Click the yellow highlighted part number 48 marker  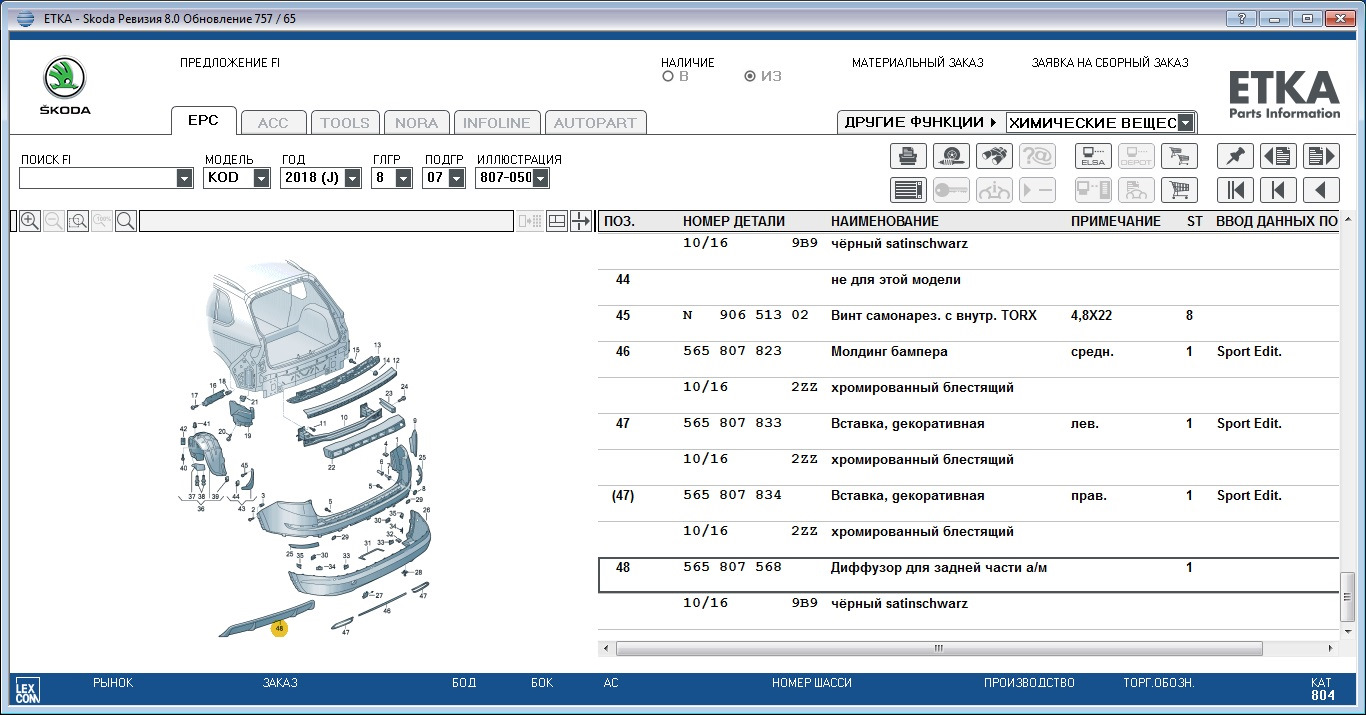(279, 628)
